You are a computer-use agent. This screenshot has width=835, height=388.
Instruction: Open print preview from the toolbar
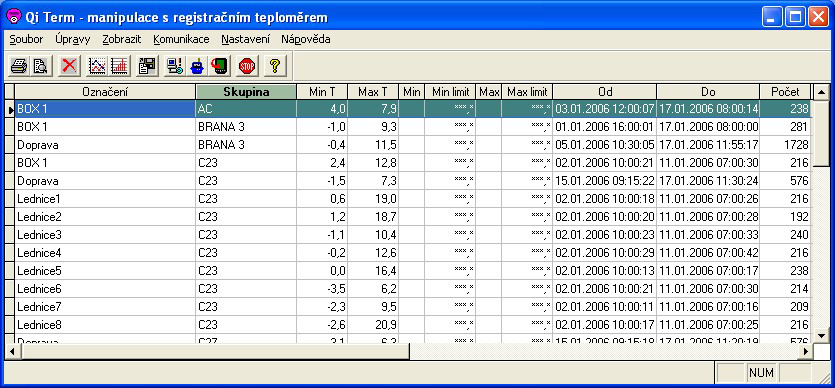[41, 66]
